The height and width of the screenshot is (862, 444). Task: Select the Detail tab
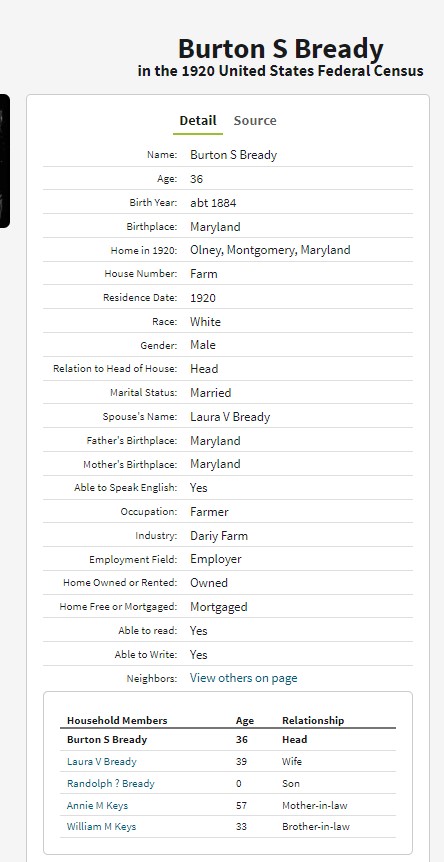pyautogui.click(x=198, y=120)
